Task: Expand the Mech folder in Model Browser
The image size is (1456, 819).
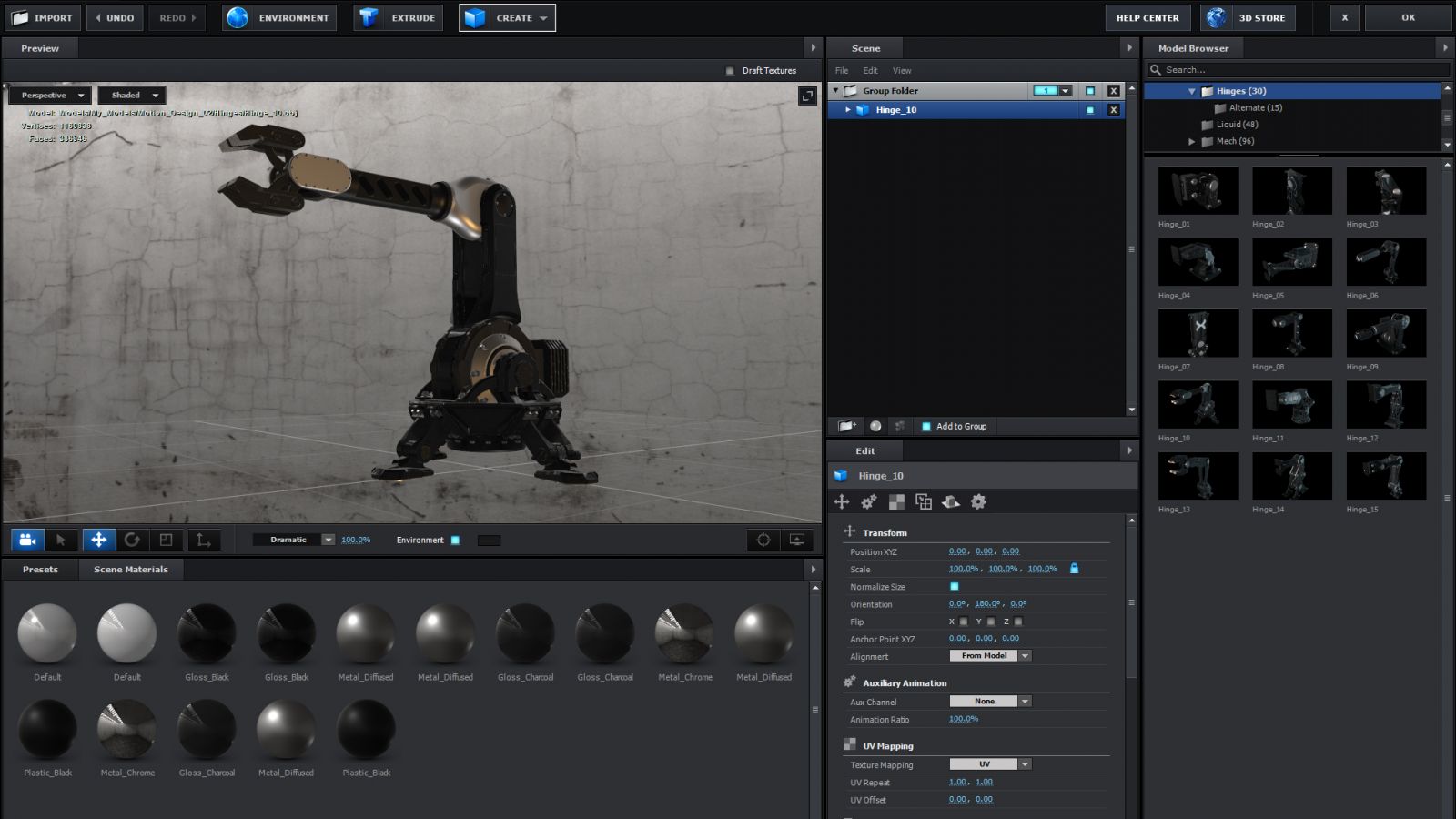Action: pyautogui.click(x=1191, y=141)
